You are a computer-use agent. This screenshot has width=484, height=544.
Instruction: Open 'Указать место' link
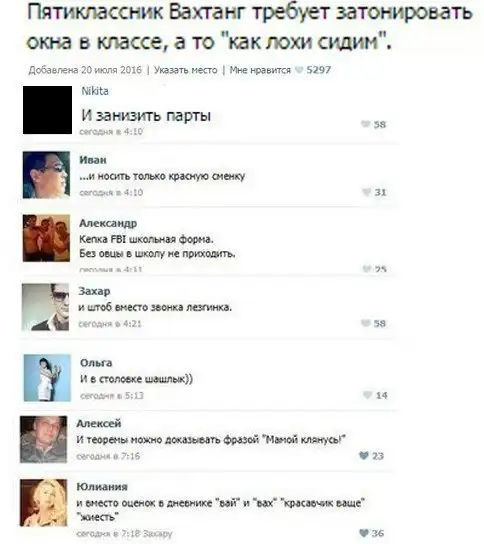click(186, 70)
